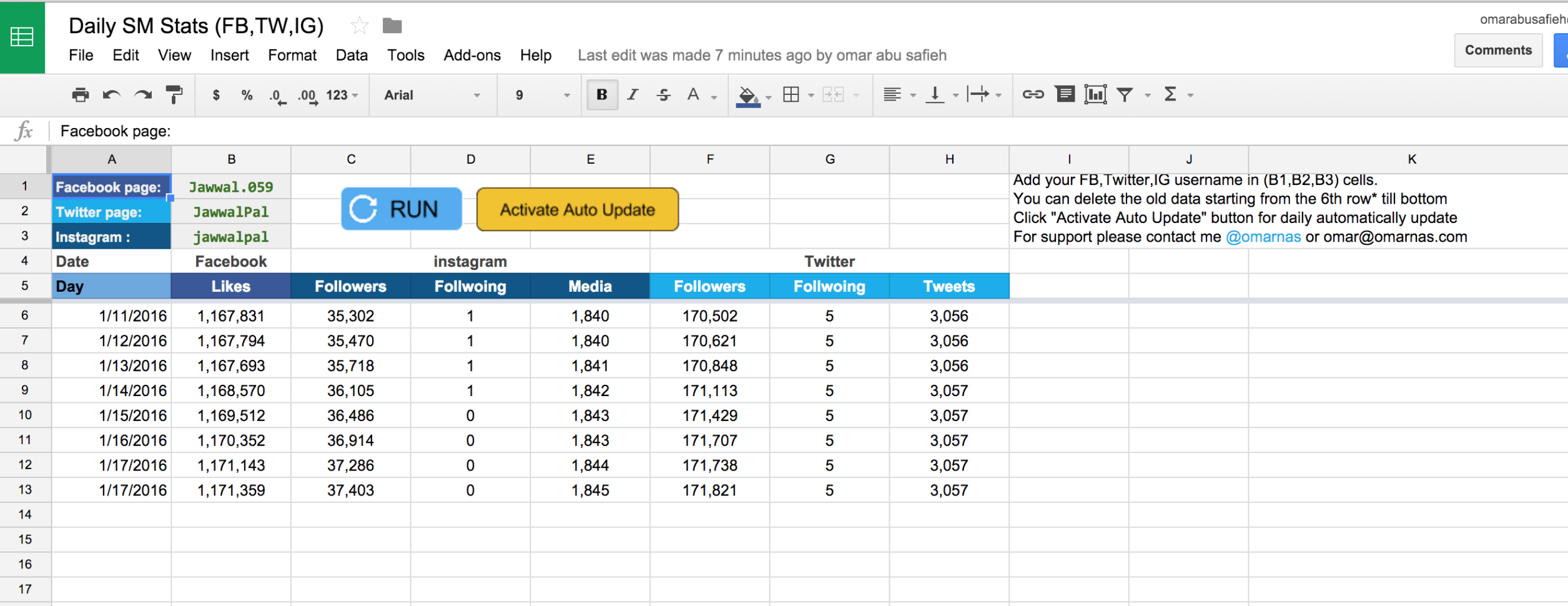Screen dimensions: 1568x606
Task: Toggle strikethrough formatting
Action: pos(663,94)
